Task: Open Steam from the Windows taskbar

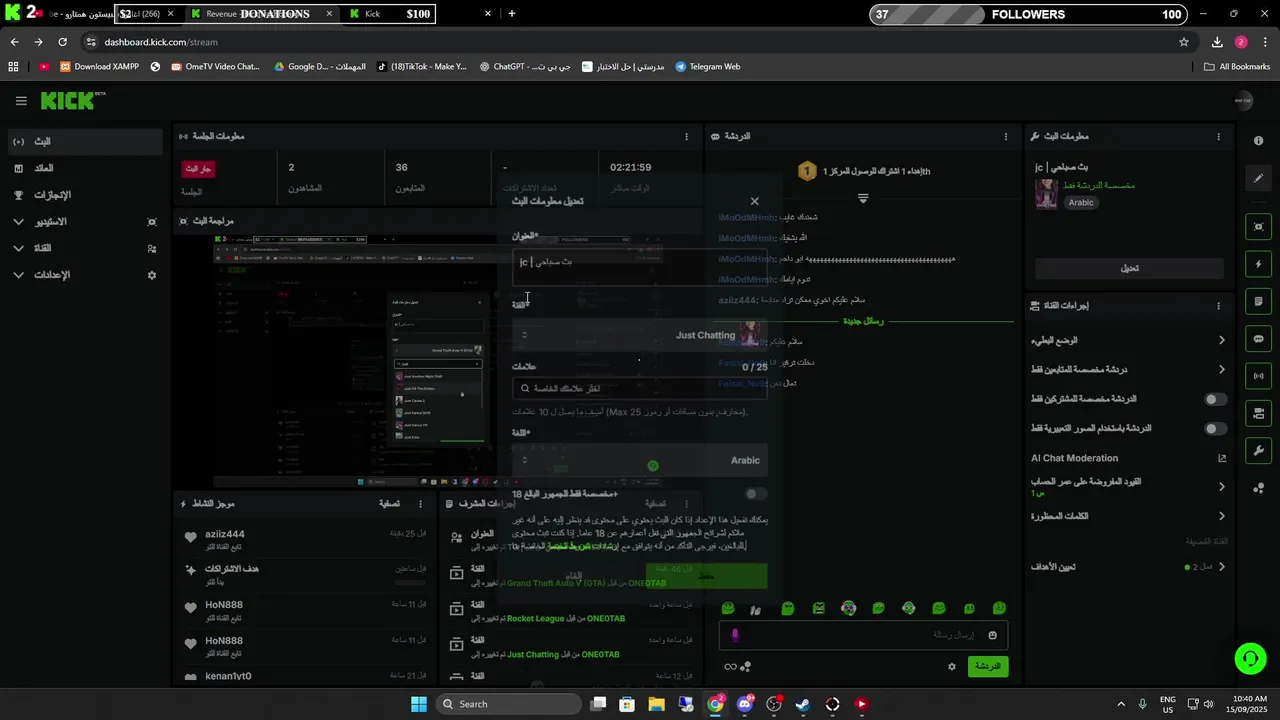Action: tap(803, 704)
